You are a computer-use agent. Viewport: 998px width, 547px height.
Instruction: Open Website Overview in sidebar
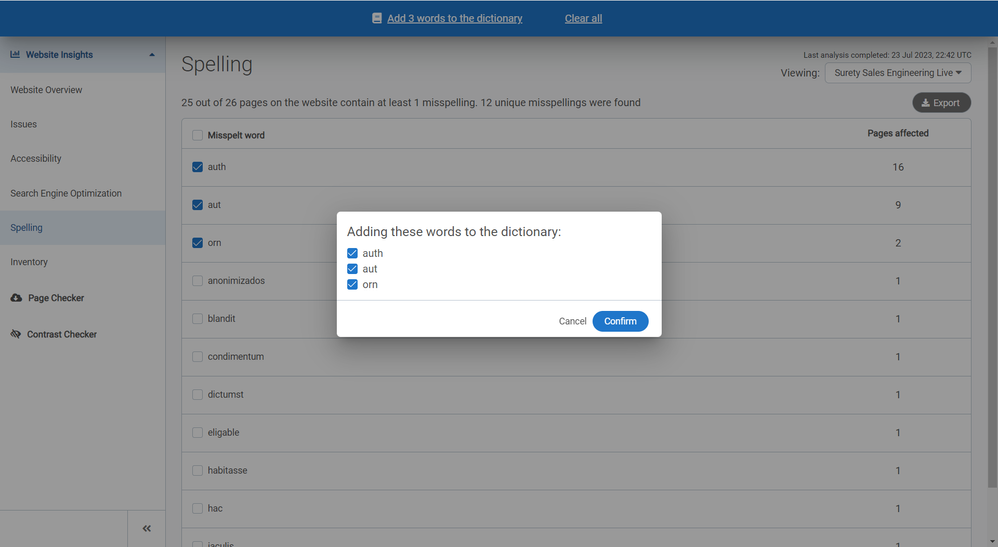[x=46, y=90]
